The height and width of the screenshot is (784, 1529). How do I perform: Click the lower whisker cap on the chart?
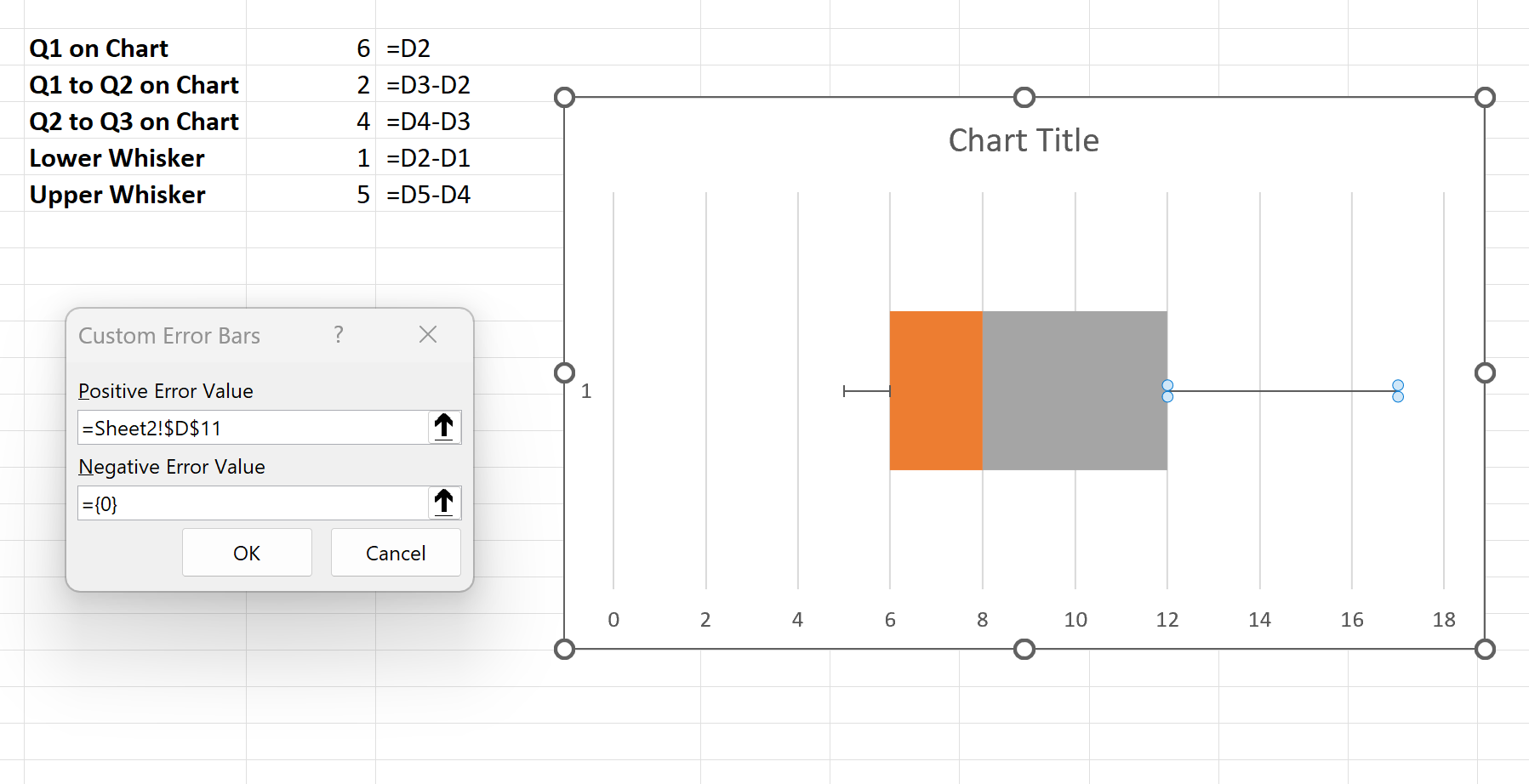(x=845, y=391)
